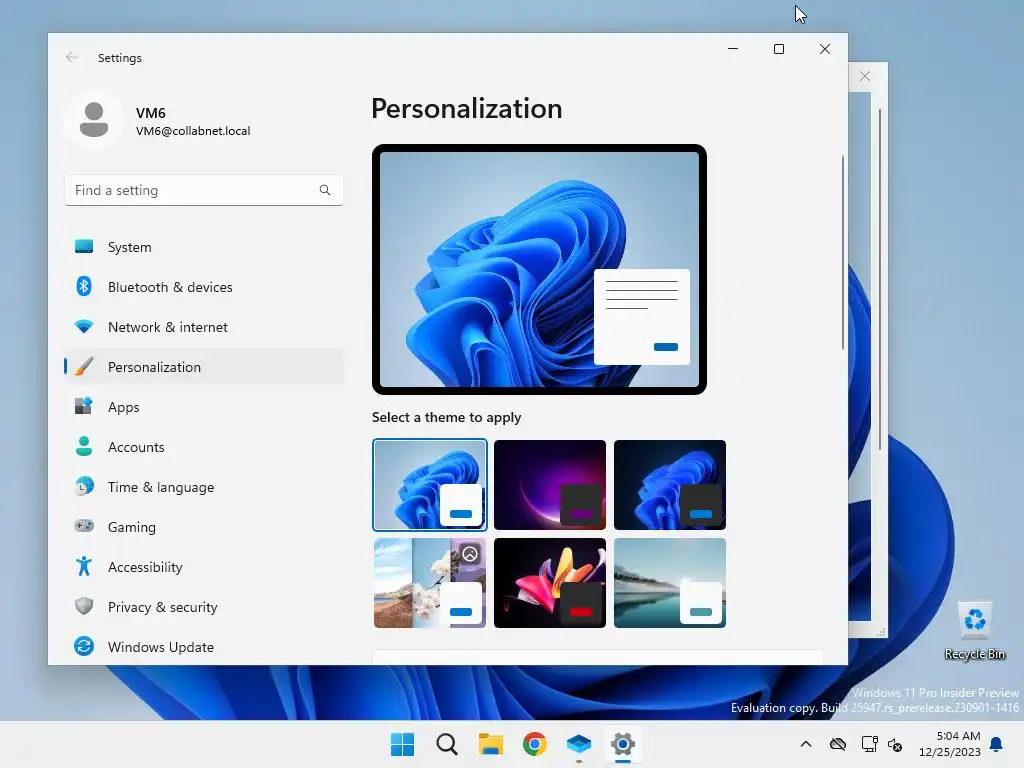Open Accessibility settings

pyautogui.click(x=204, y=567)
